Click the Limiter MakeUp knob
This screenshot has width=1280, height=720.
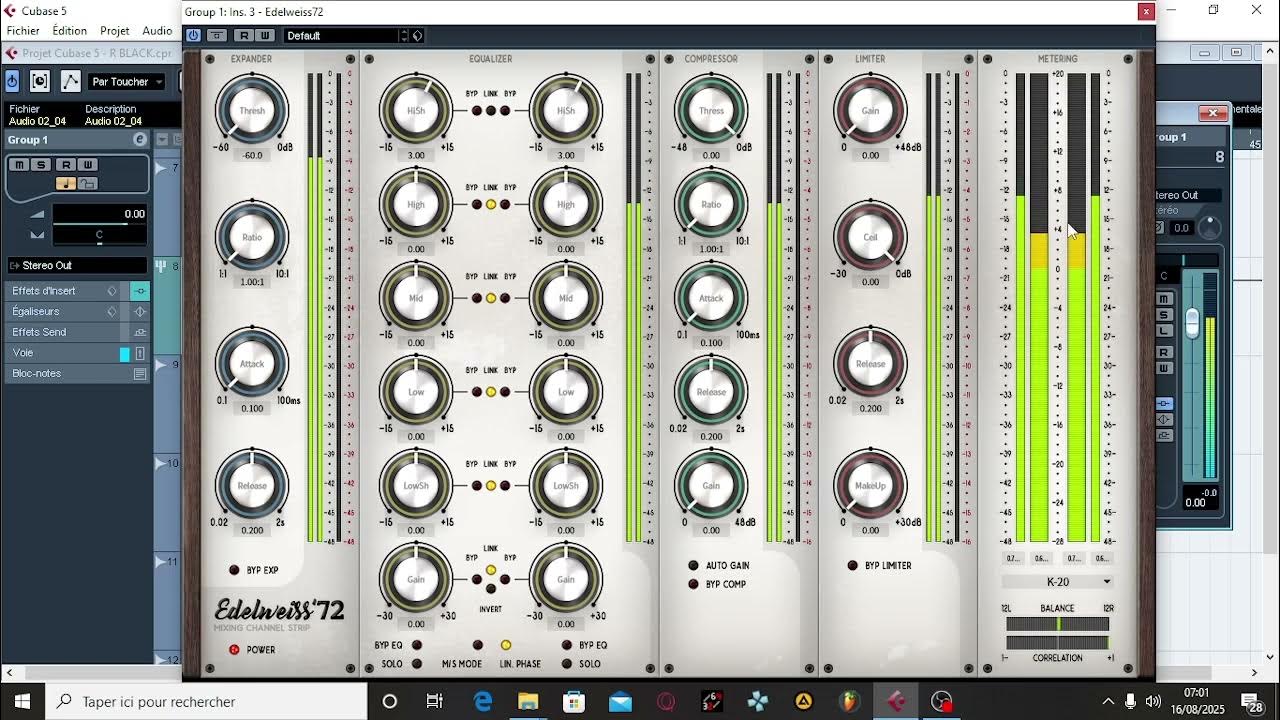(x=870, y=485)
